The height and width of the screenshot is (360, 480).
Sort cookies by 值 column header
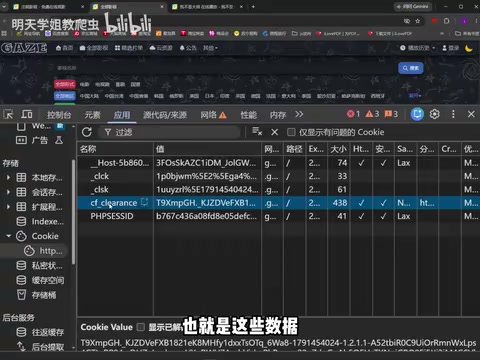[x=207, y=149]
